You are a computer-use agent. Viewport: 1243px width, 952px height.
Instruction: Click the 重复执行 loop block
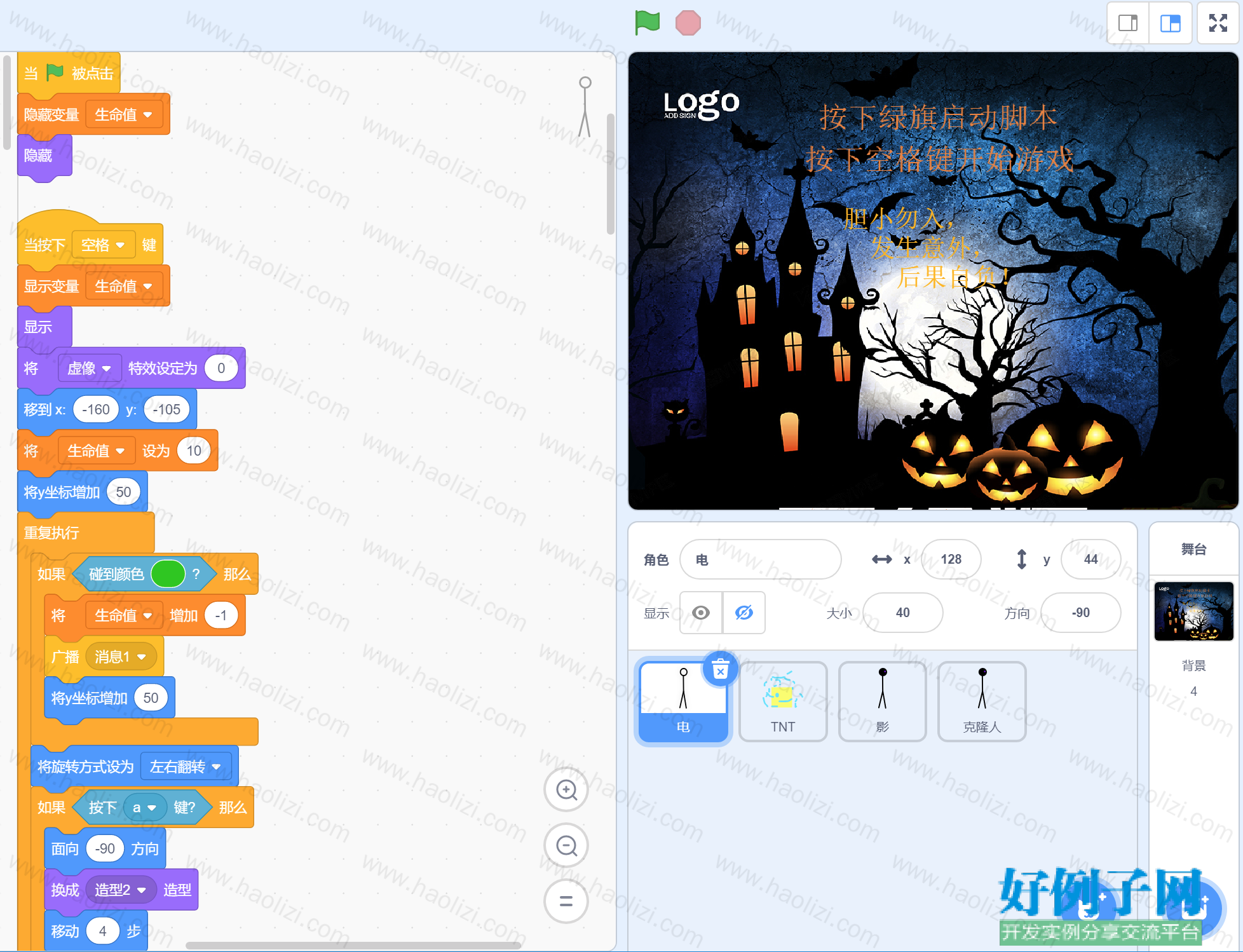(86, 533)
